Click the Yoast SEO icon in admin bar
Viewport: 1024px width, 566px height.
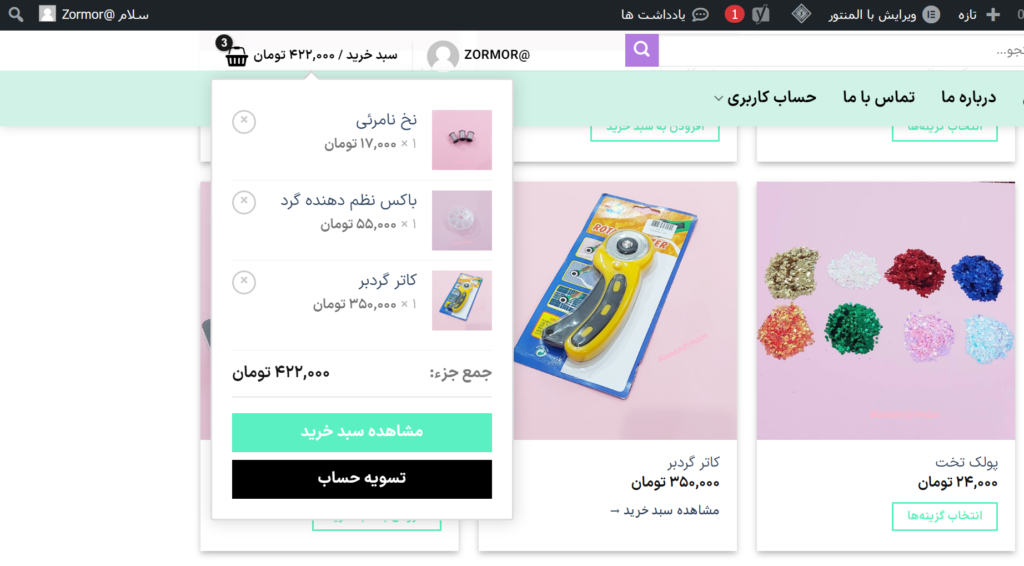coord(761,14)
